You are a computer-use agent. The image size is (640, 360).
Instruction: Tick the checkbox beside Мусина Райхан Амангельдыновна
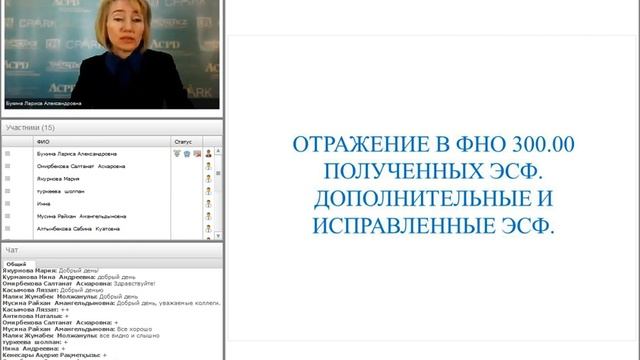tap(7, 216)
